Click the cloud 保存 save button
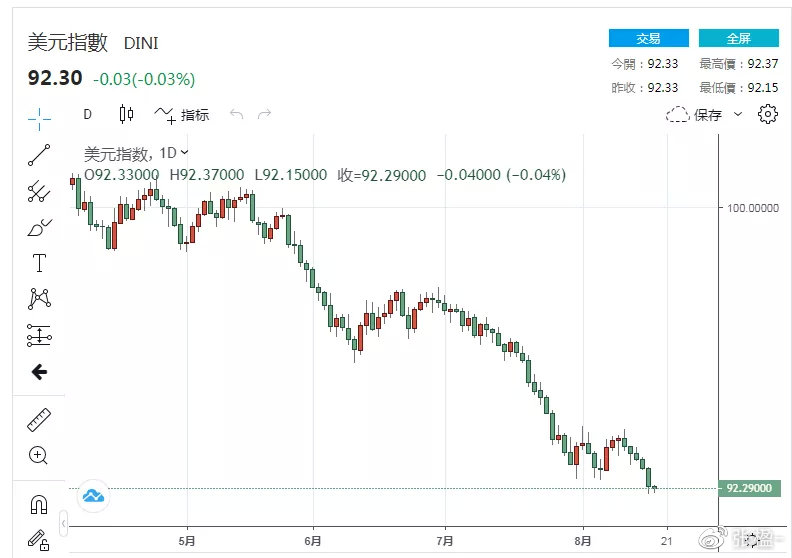 (x=694, y=115)
